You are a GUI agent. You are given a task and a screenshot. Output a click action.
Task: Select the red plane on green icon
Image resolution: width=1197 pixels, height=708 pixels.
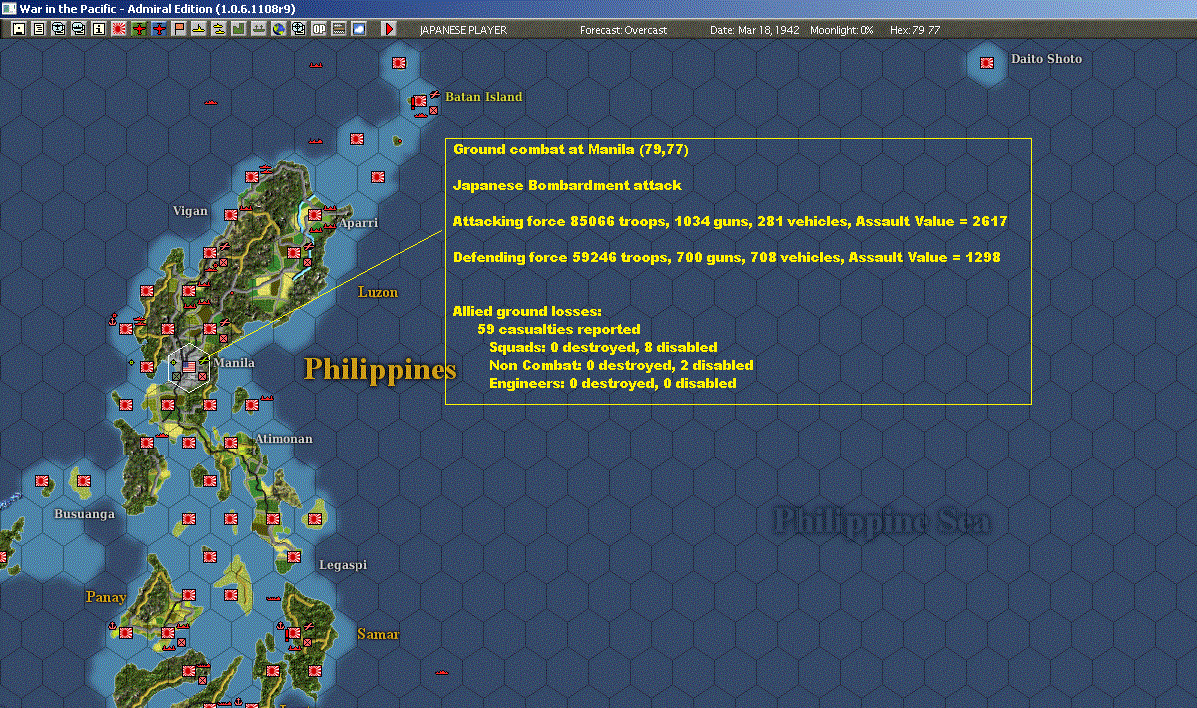tap(139, 29)
